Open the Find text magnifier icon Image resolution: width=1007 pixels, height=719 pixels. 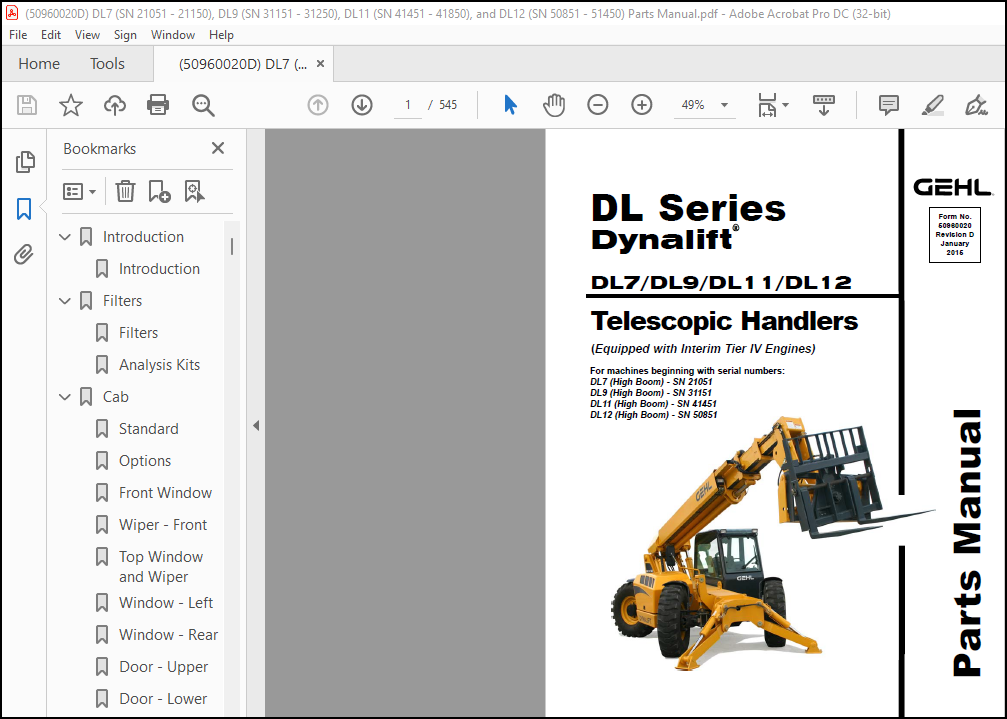203,105
